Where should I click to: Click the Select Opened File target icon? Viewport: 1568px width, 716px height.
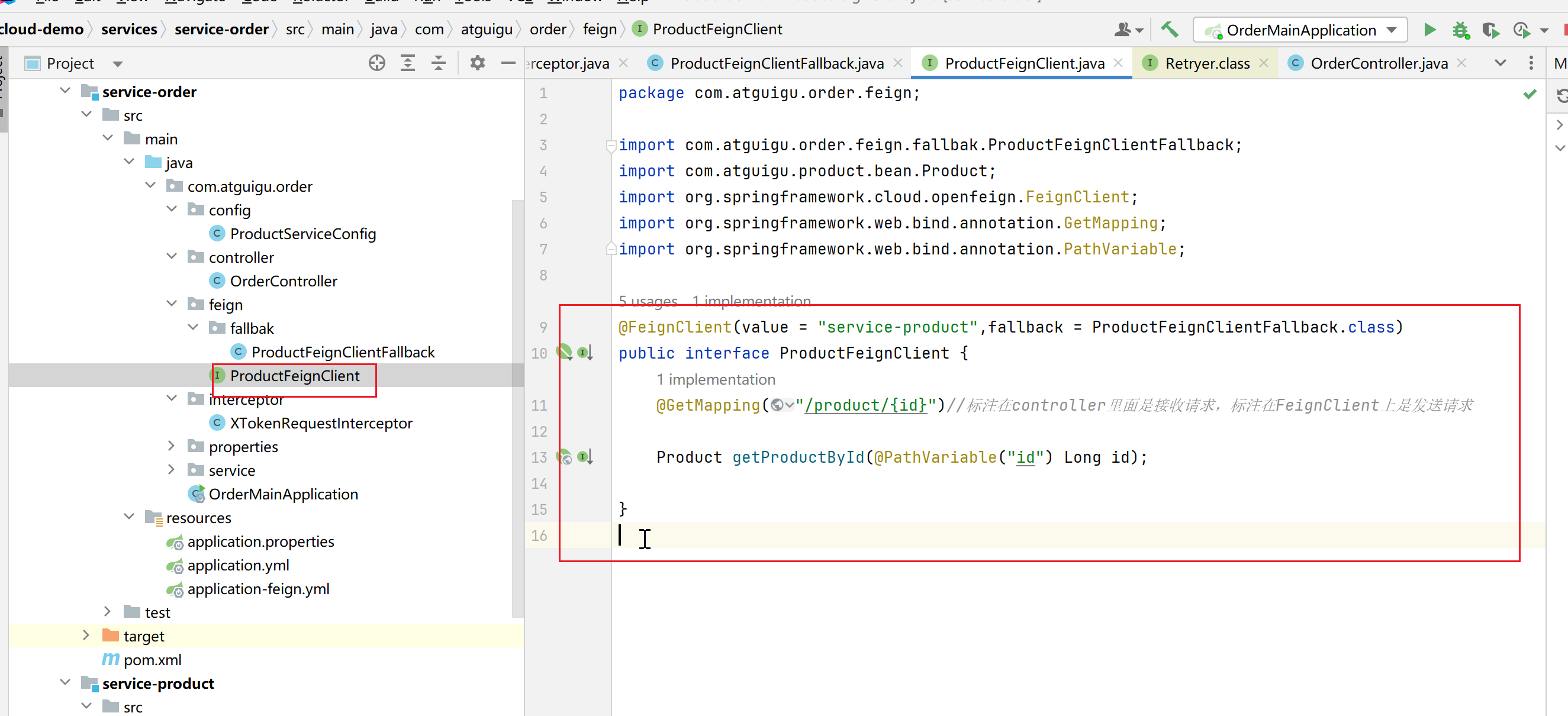[377, 63]
